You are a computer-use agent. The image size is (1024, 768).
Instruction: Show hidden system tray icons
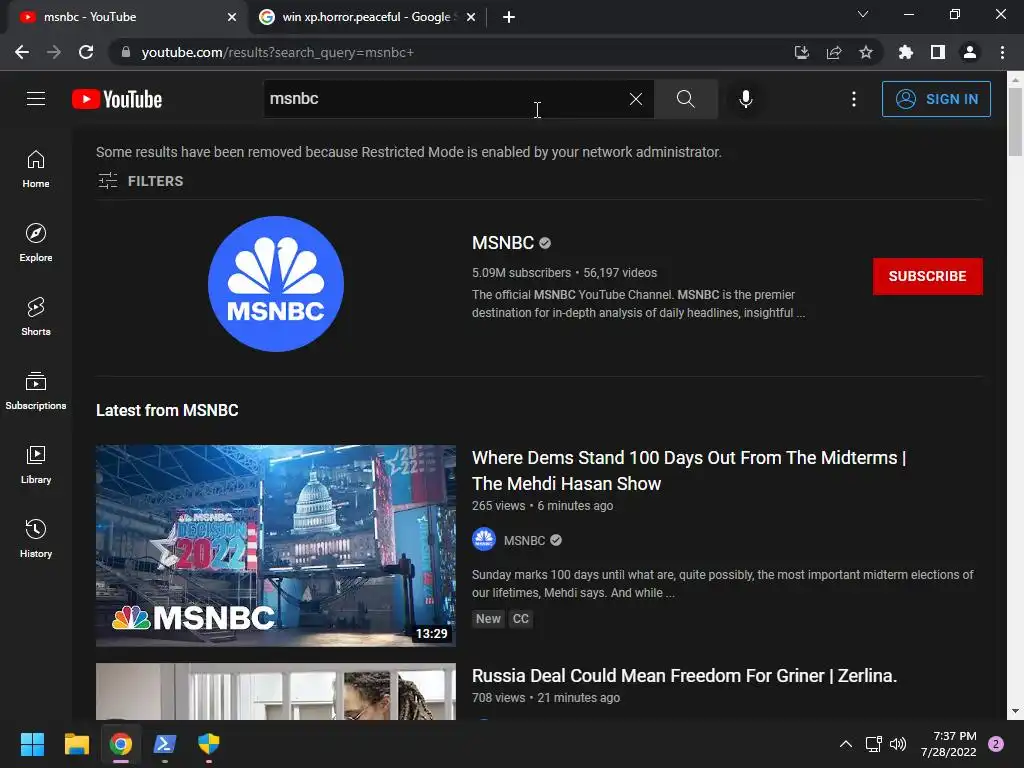coord(846,744)
